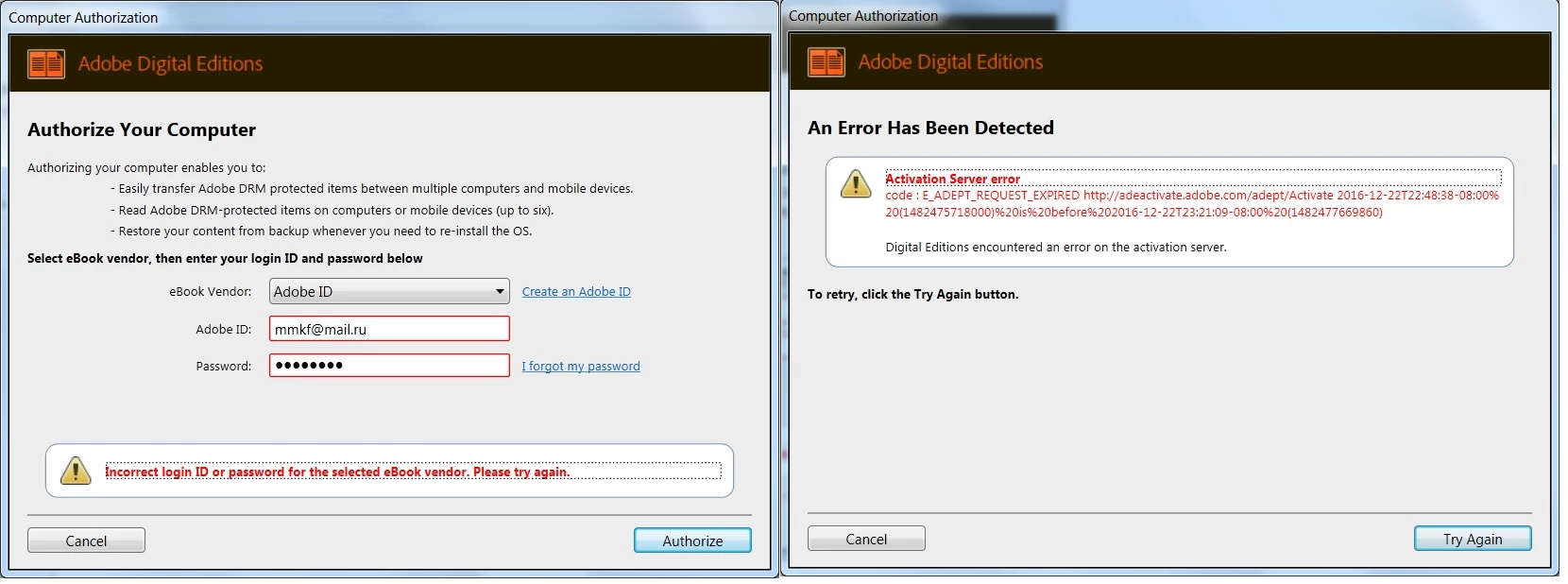The width and height of the screenshot is (1568, 584).
Task: Click the 'To retry, click the Try Again button' text
Action: tap(912, 294)
